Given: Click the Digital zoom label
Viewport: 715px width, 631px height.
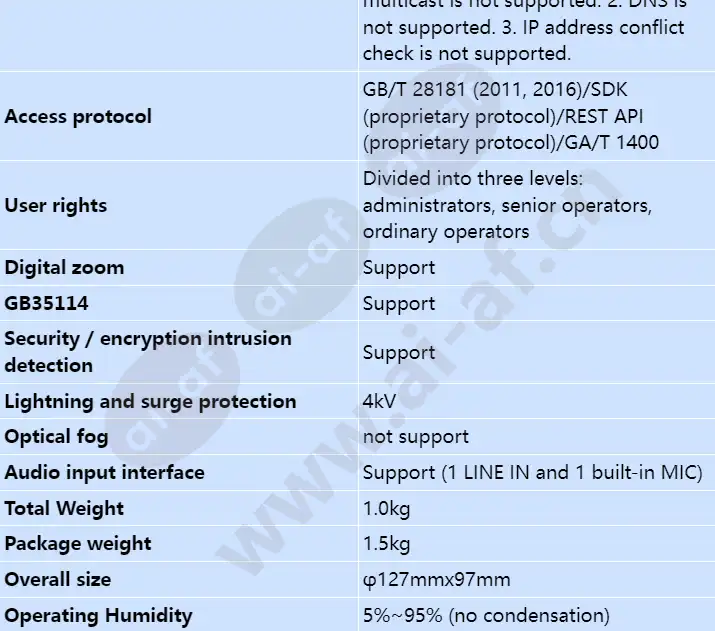Looking at the screenshot, I should point(64,268).
